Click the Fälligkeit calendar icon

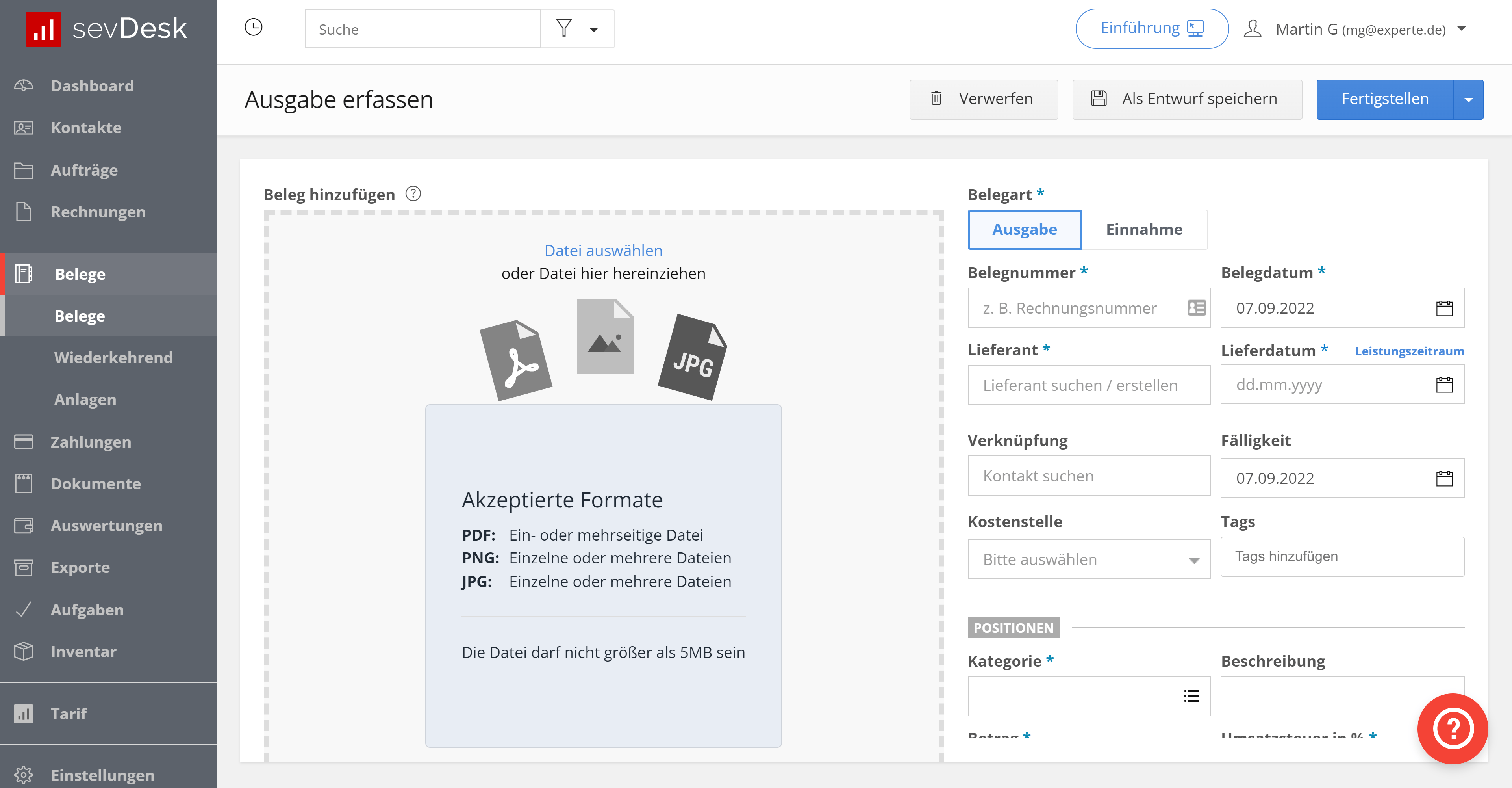[x=1444, y=478]
